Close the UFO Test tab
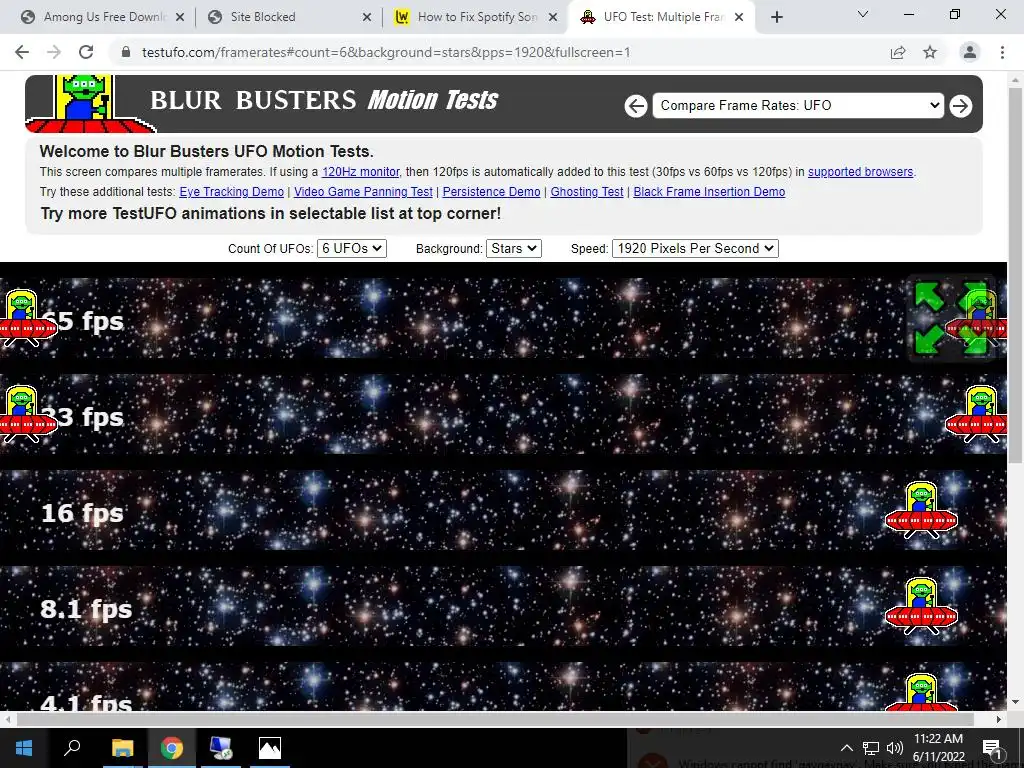Screen dimensions: 1024x768 point(739,17)
